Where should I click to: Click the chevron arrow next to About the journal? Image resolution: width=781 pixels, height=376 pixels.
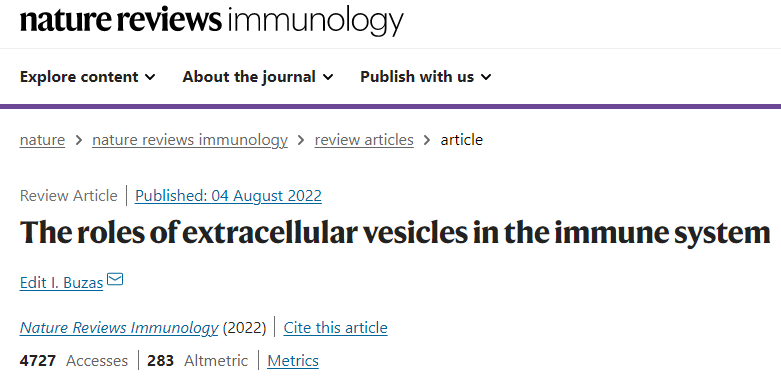328,77
